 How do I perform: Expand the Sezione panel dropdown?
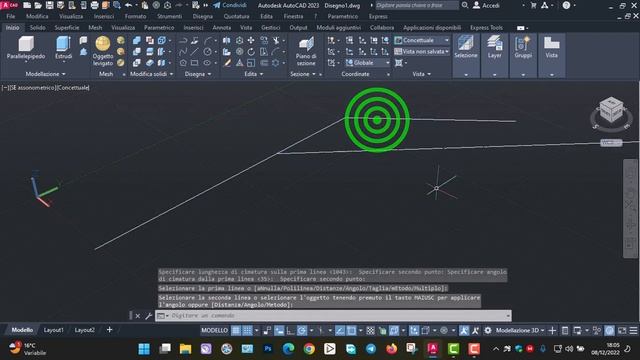[302, 74]
